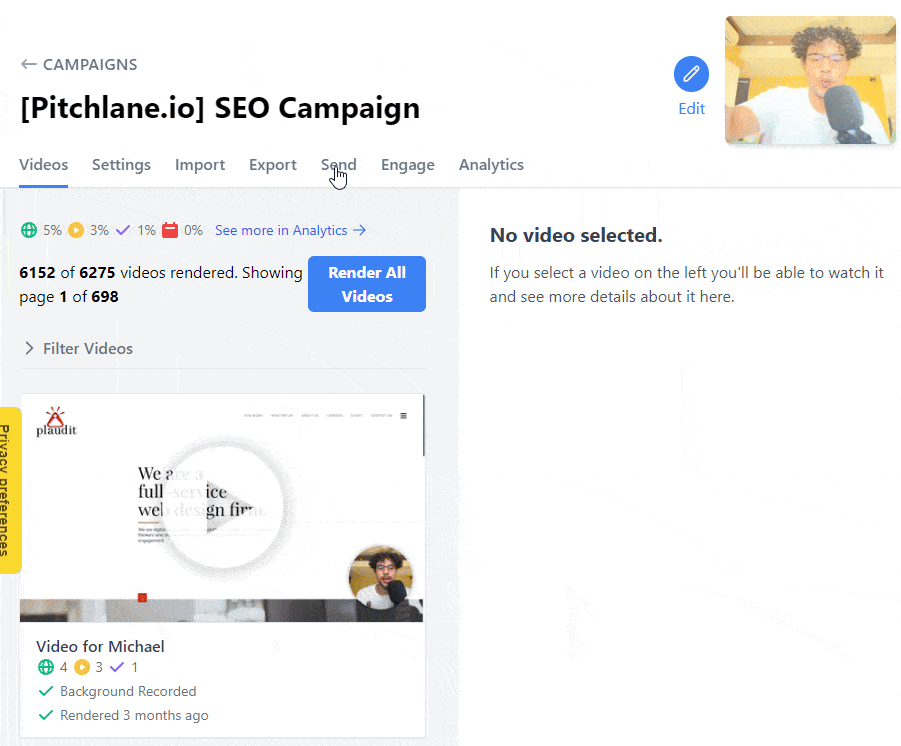The image size is (901, 746).
Task: Click Background Recorded status text
Action: coord(128,691)
